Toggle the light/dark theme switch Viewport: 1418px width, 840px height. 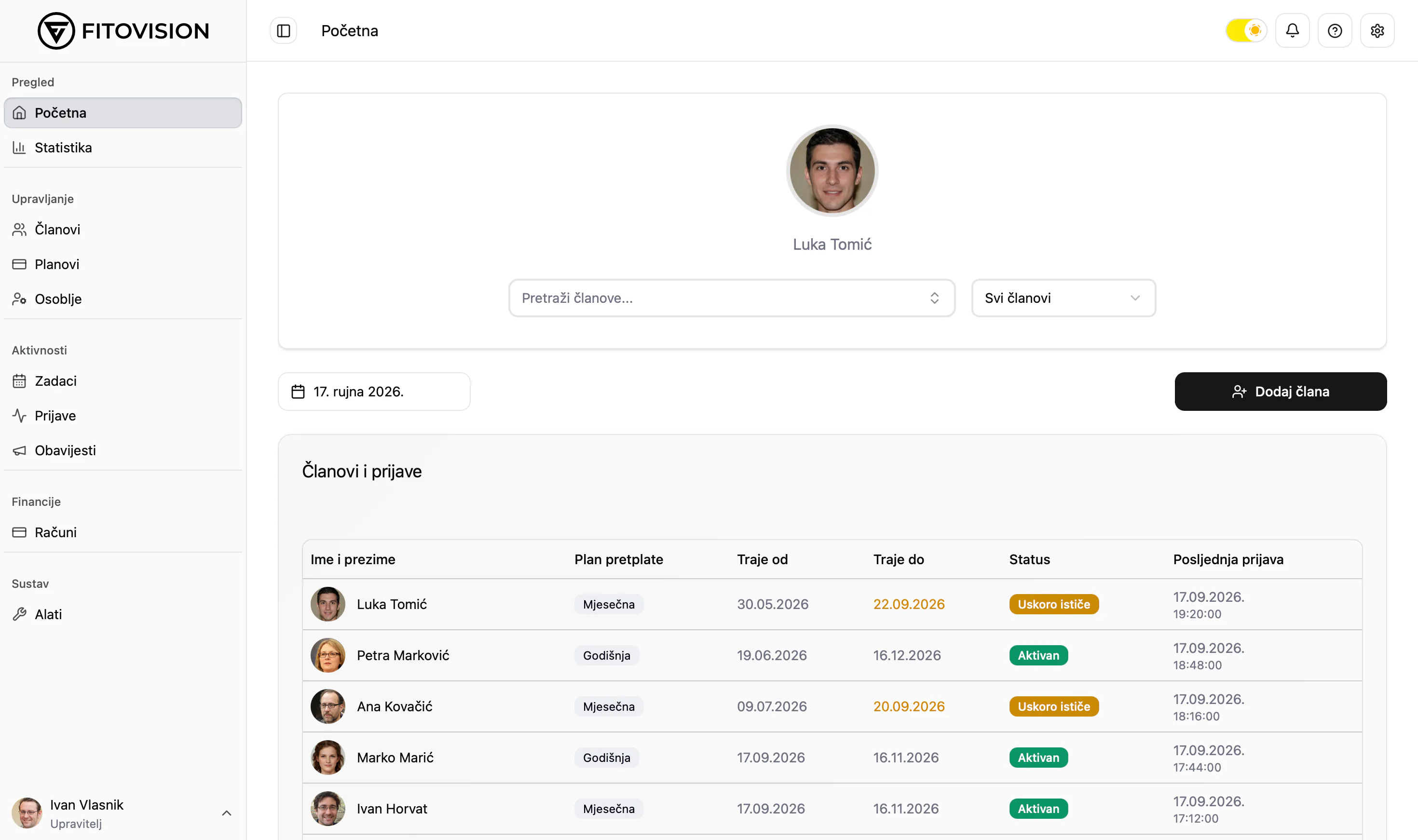[1246, 30]
